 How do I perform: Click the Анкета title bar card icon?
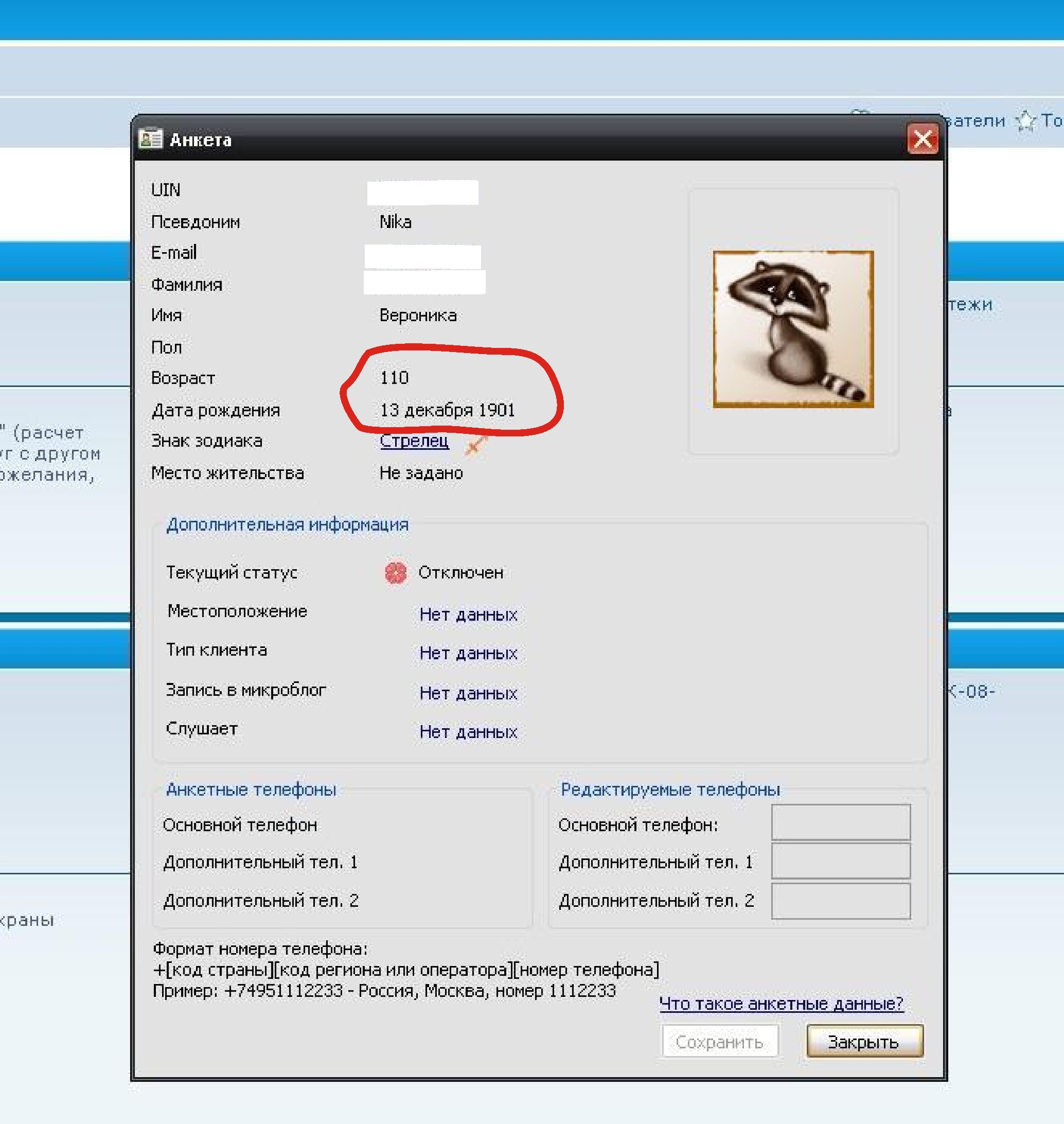point(150,139)
